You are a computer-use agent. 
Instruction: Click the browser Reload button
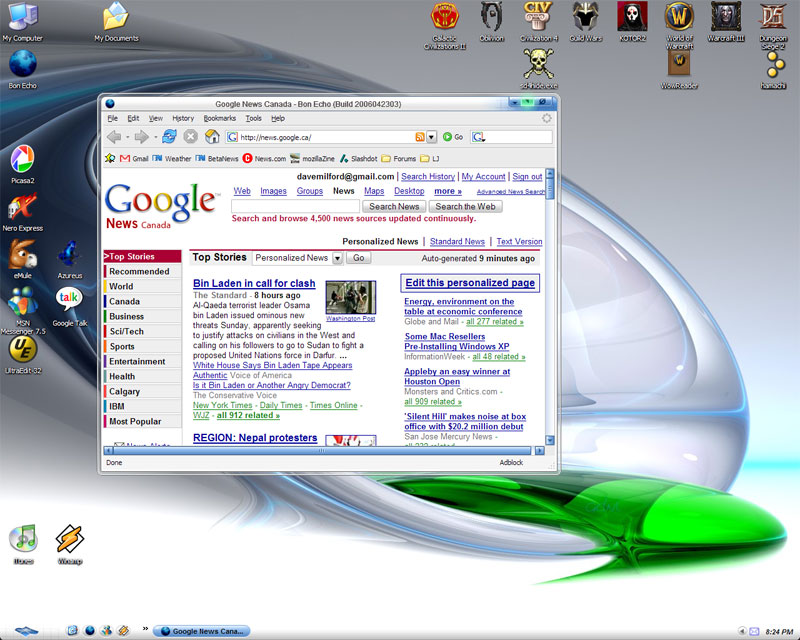(169, 136)
